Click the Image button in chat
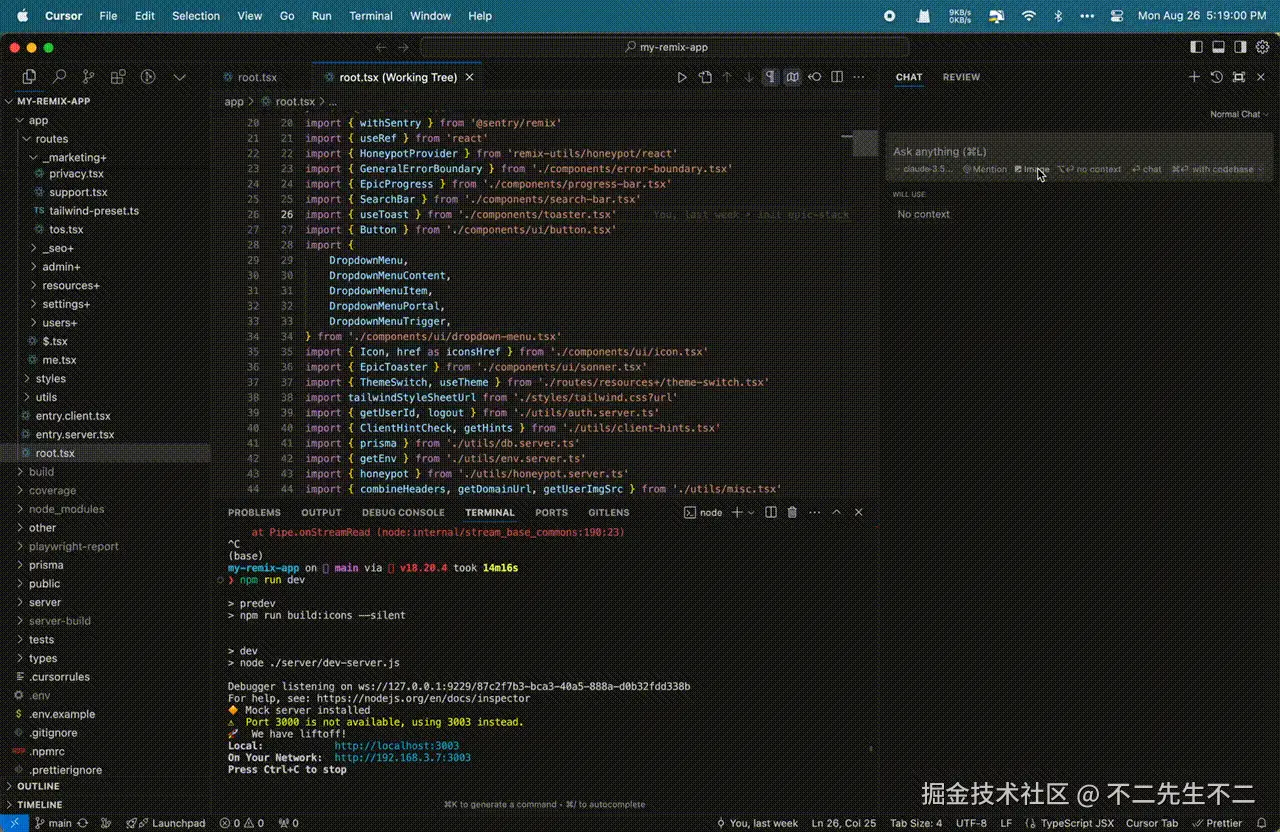Screen dimensions: 1280x832 click(x=1031, y=169)
